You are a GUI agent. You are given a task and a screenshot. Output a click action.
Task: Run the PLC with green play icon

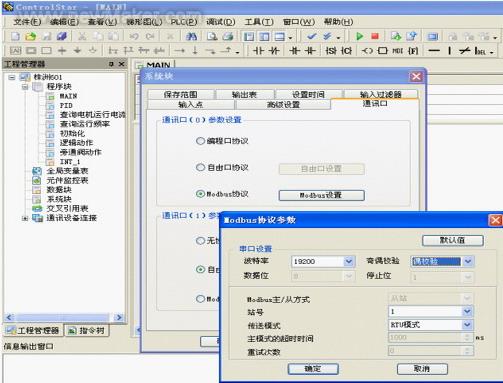click(359, 36)
